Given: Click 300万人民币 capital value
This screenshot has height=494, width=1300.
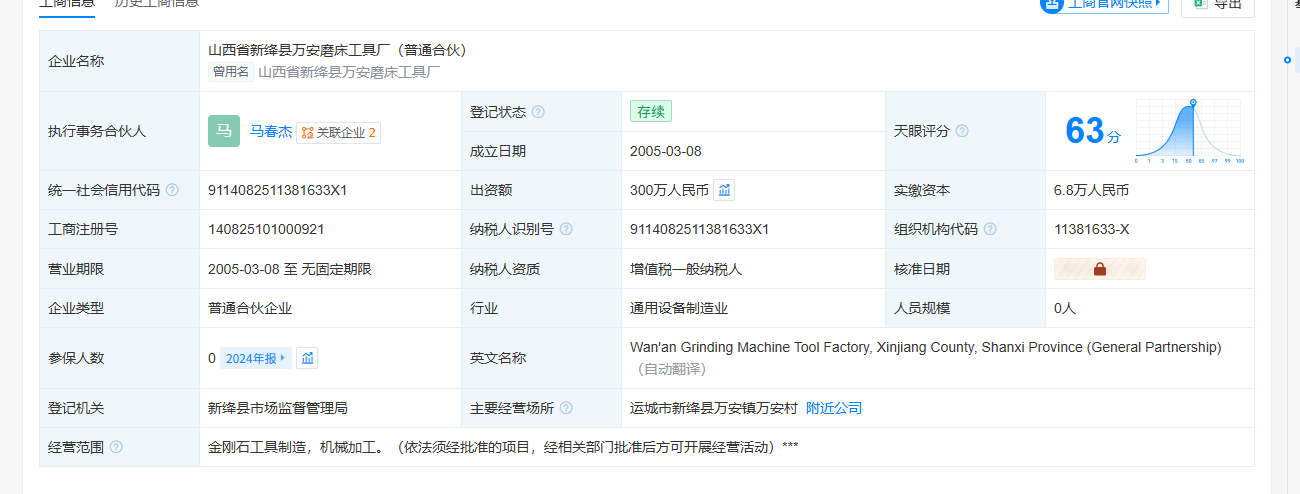Looking at the screenshot, I should click(669, 190).
